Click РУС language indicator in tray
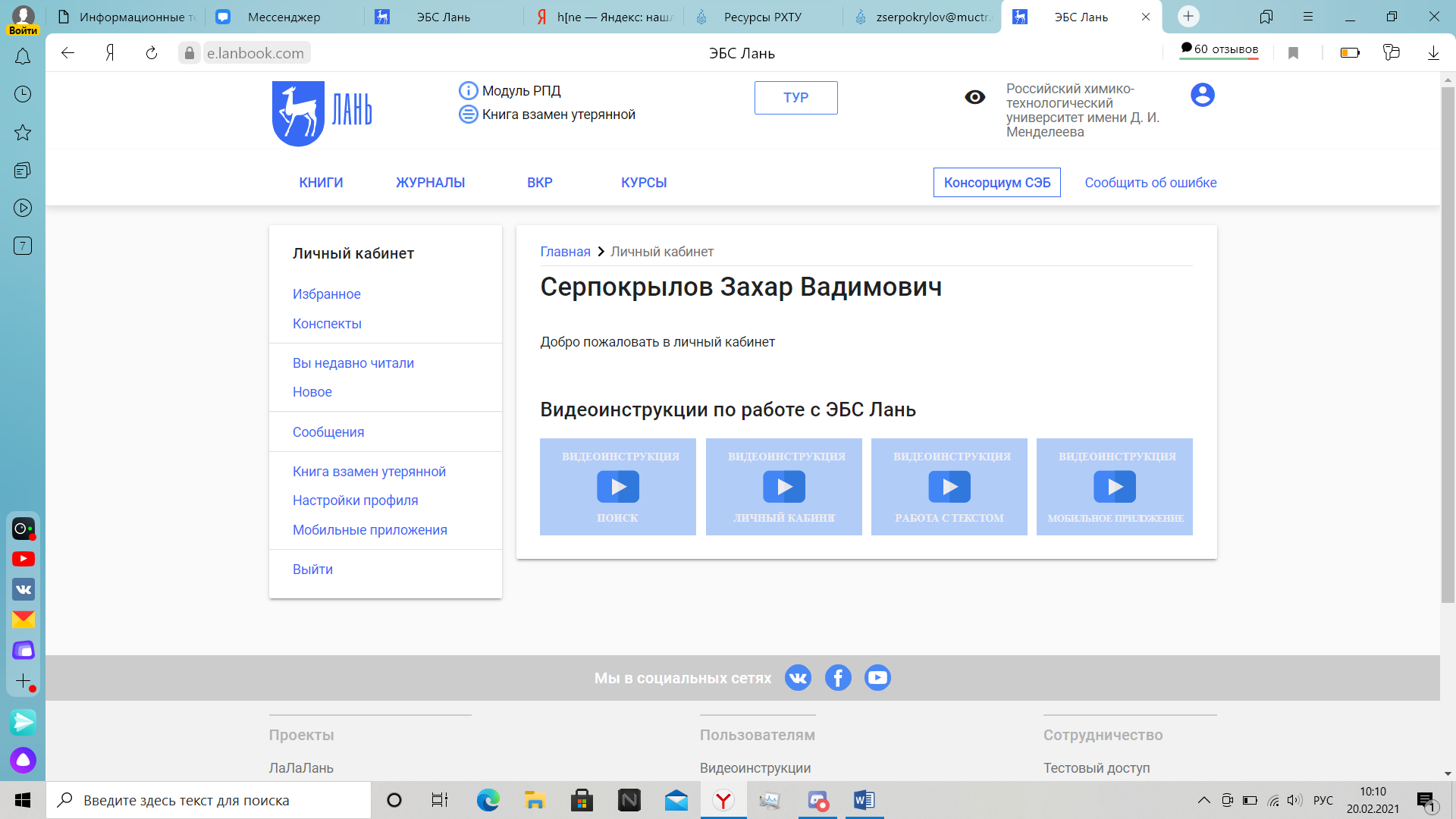The image size is (1456, 819). pyautogui.click(x=1323, y=800)
